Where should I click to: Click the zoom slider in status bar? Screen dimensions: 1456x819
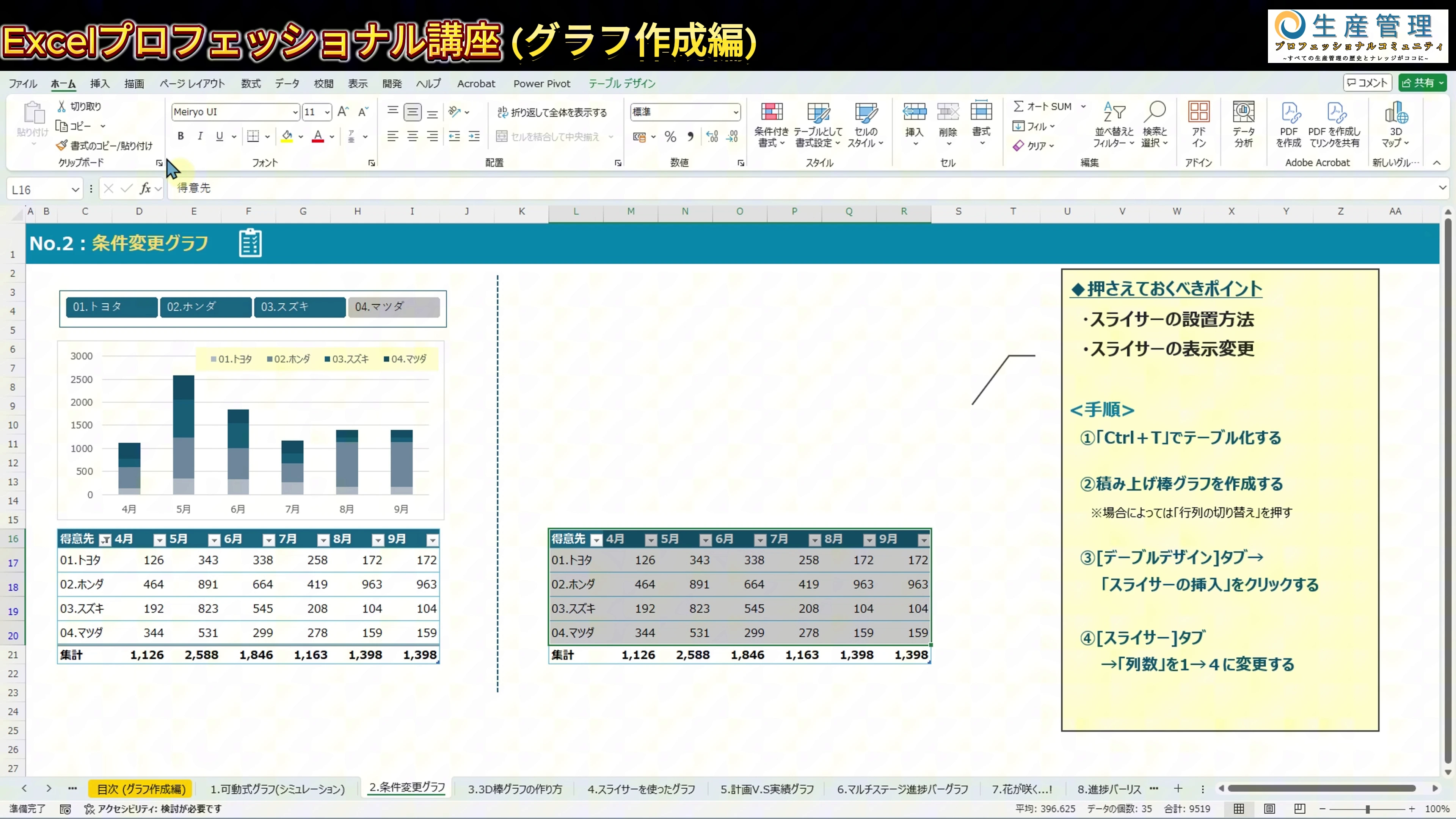click(1367, 809)
